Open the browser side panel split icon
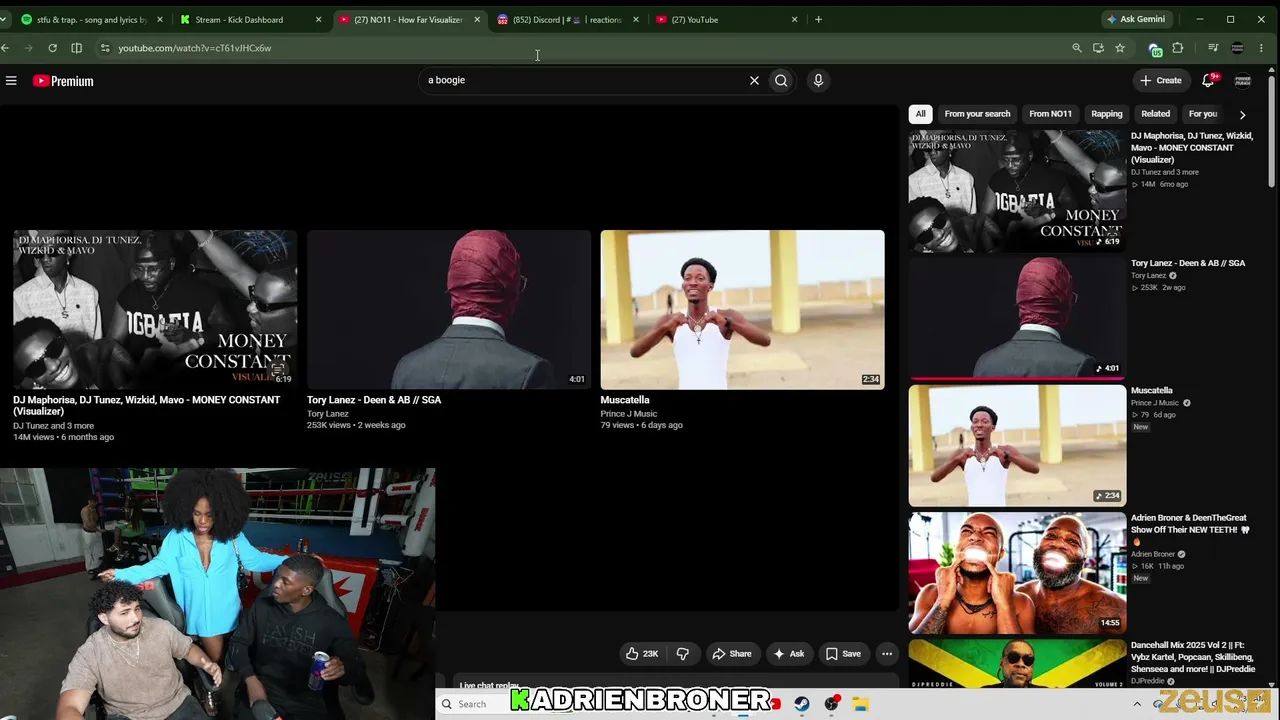Viewport: 1280px width, 720px height. 77,48
